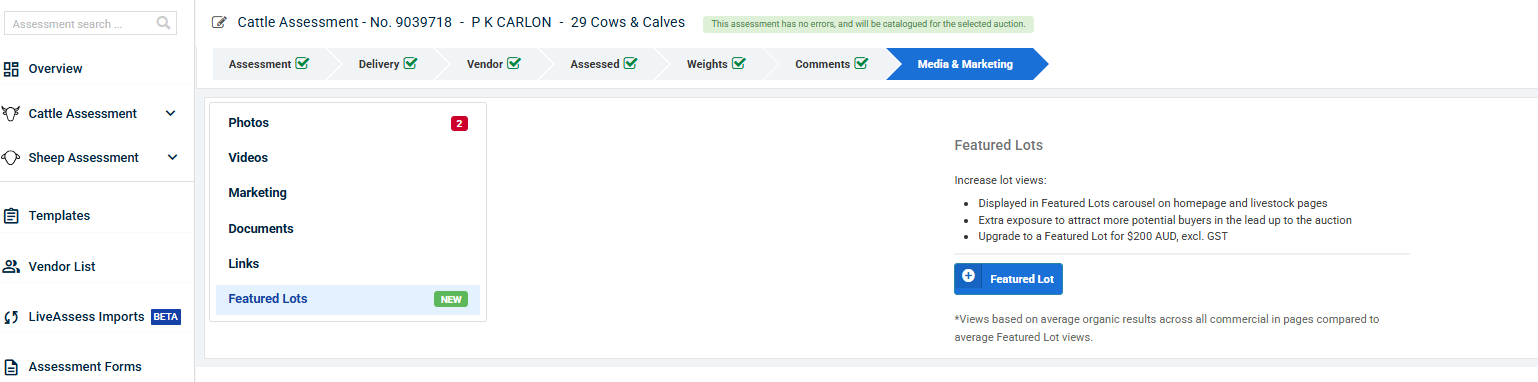Expand the Cattle Assessment menu chevron
1538x382 pixels.
(x=171, y=114)
